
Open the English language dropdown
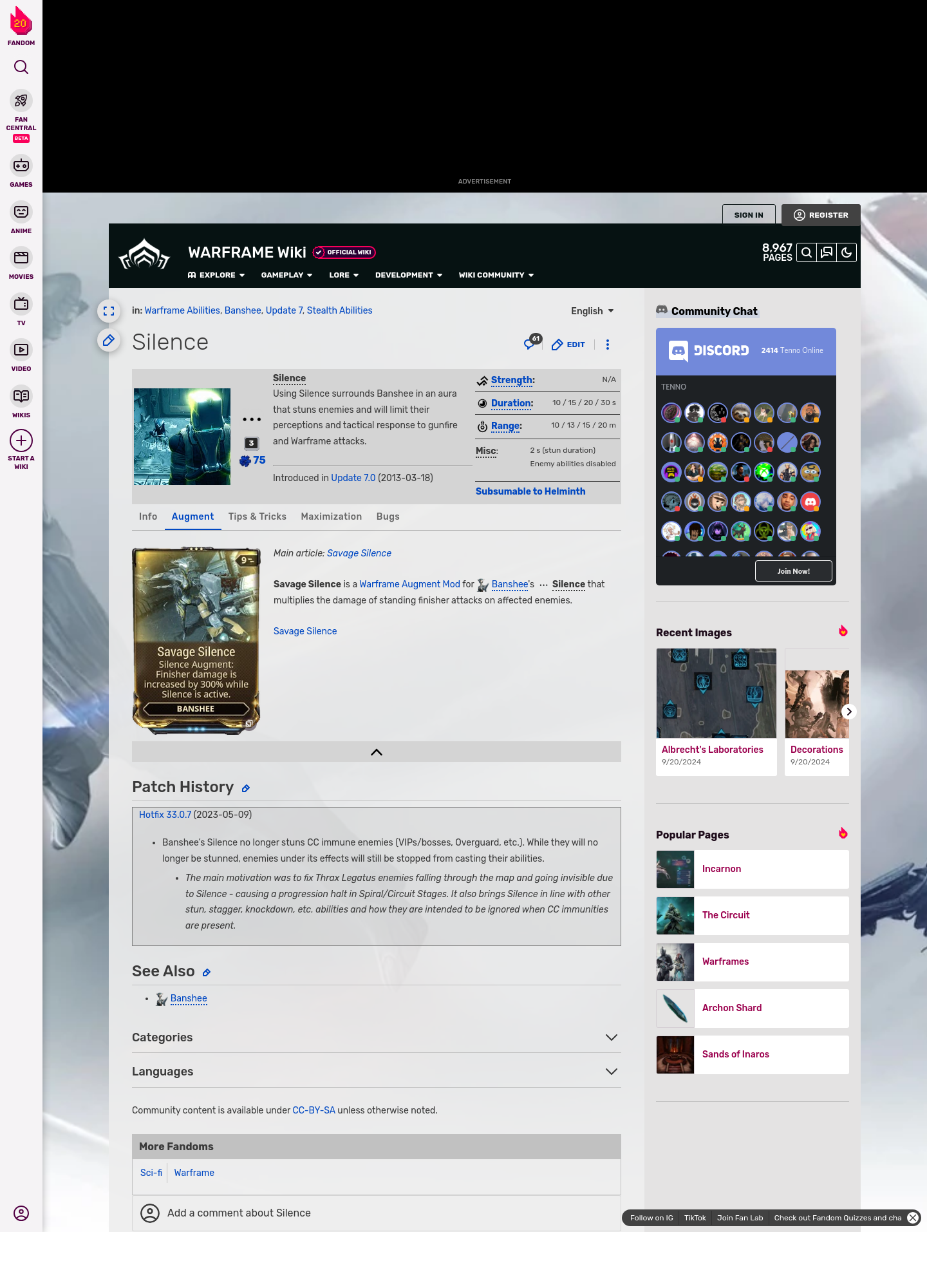tap(592, 311)
